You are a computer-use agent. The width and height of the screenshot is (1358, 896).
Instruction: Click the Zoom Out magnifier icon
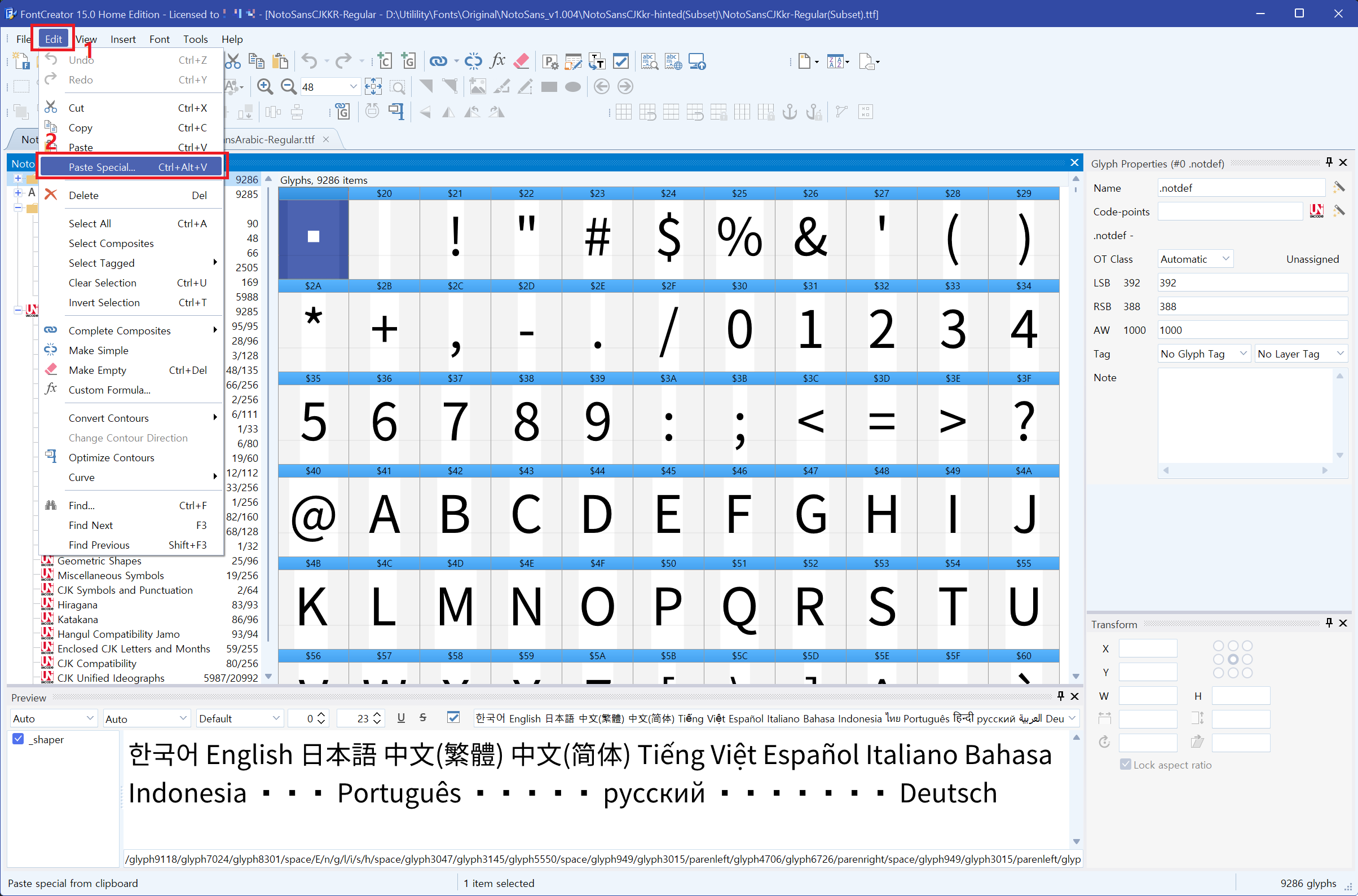coord(289,87)
